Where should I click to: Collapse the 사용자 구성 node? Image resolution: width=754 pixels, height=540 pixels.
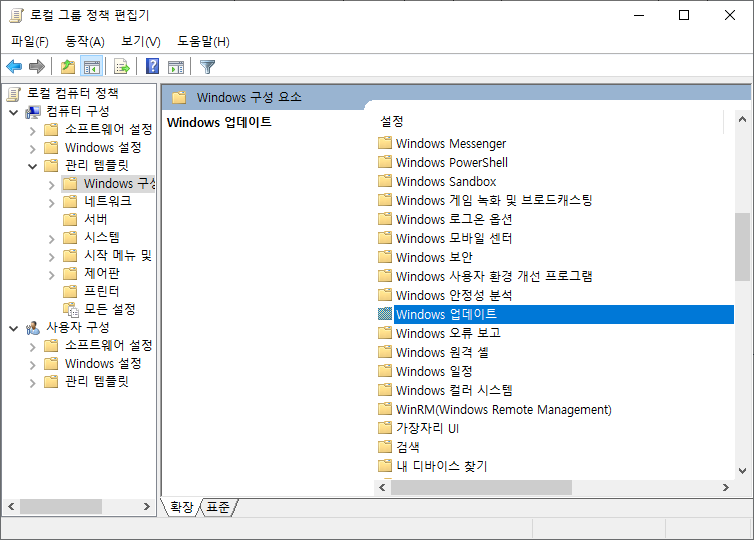click(x=13, y=328)
